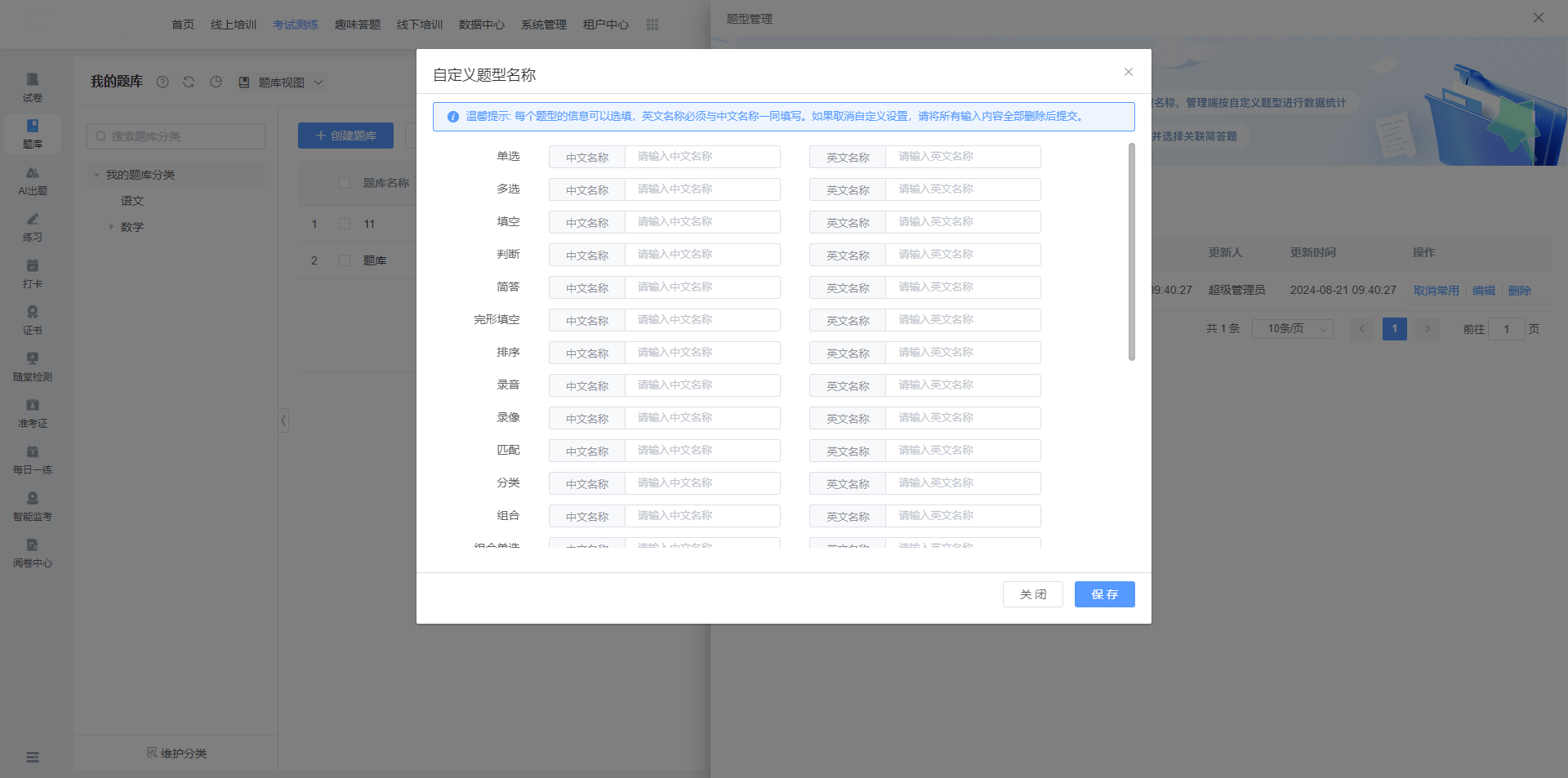Click the help question mark icon
Viewport: 1568px width, 778px height.
tap(163, 82)
